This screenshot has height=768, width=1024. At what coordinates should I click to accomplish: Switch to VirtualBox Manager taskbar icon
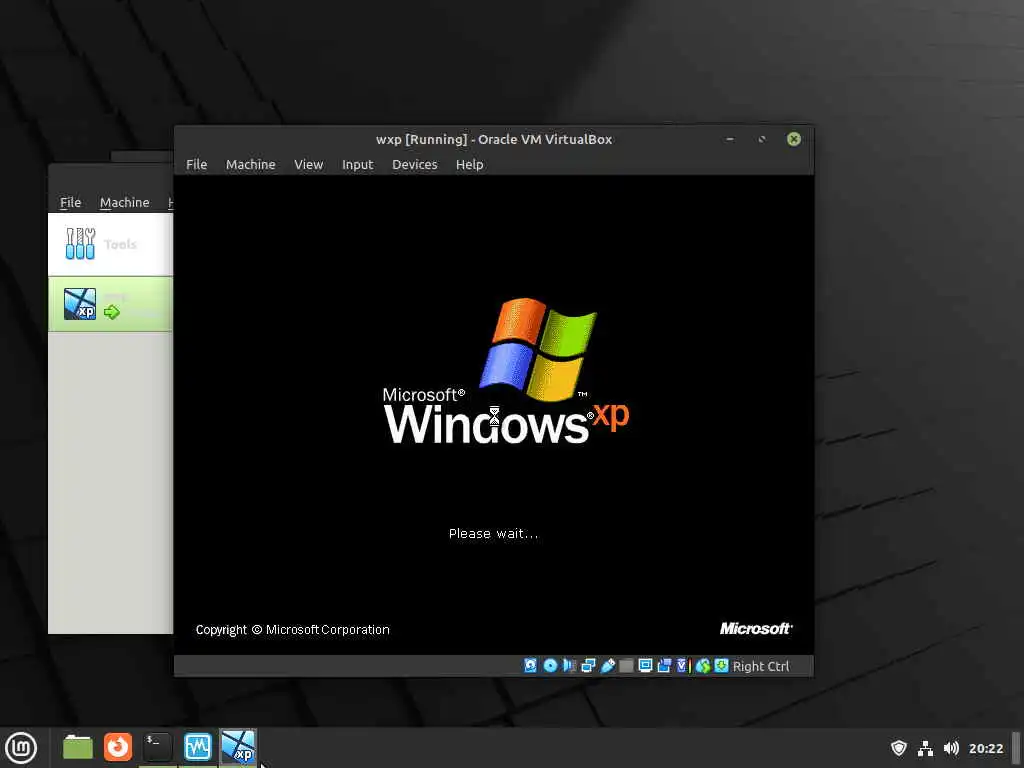tap(197, 747)
